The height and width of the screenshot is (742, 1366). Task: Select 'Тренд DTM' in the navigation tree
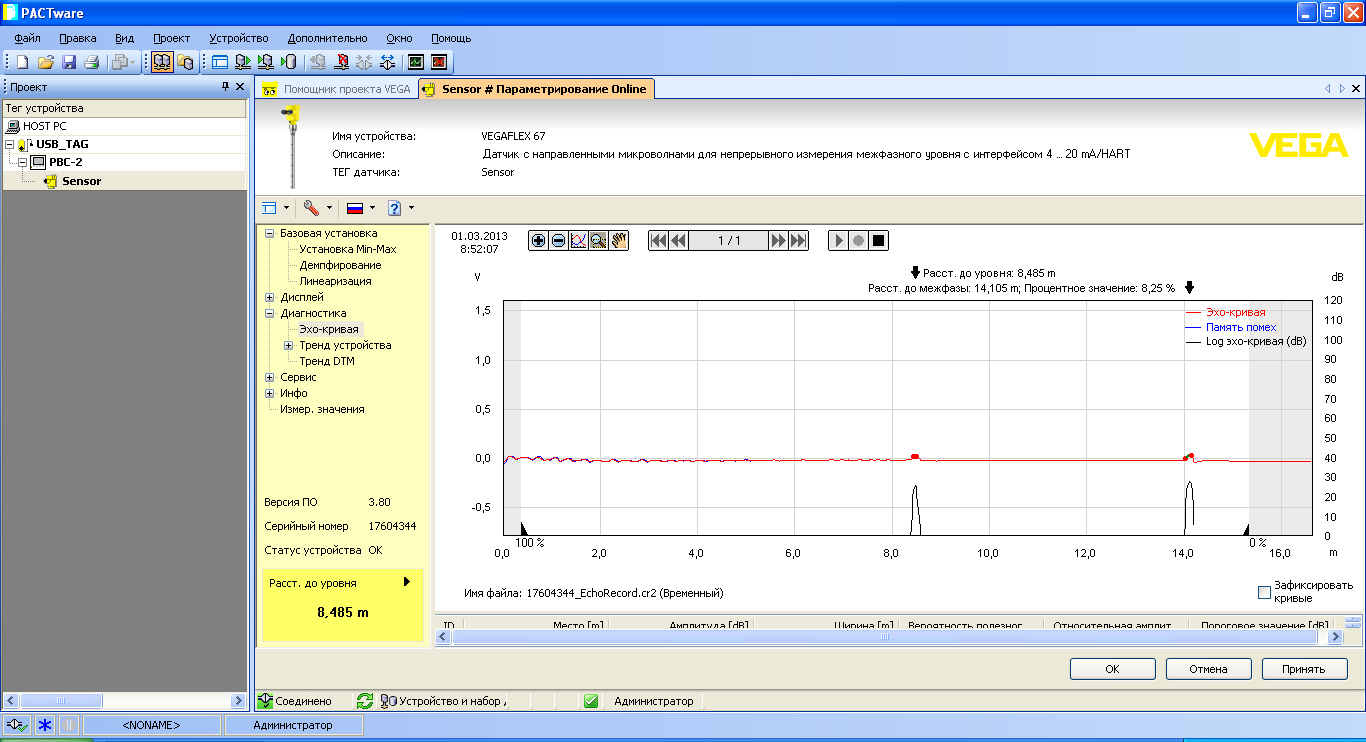click(x=327, y=361)
